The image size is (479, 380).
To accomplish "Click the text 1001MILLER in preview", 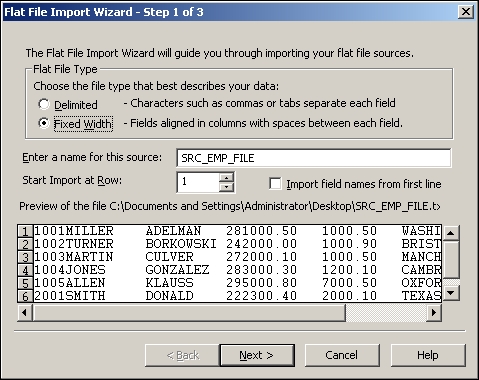I will click(x=74, y=231).
